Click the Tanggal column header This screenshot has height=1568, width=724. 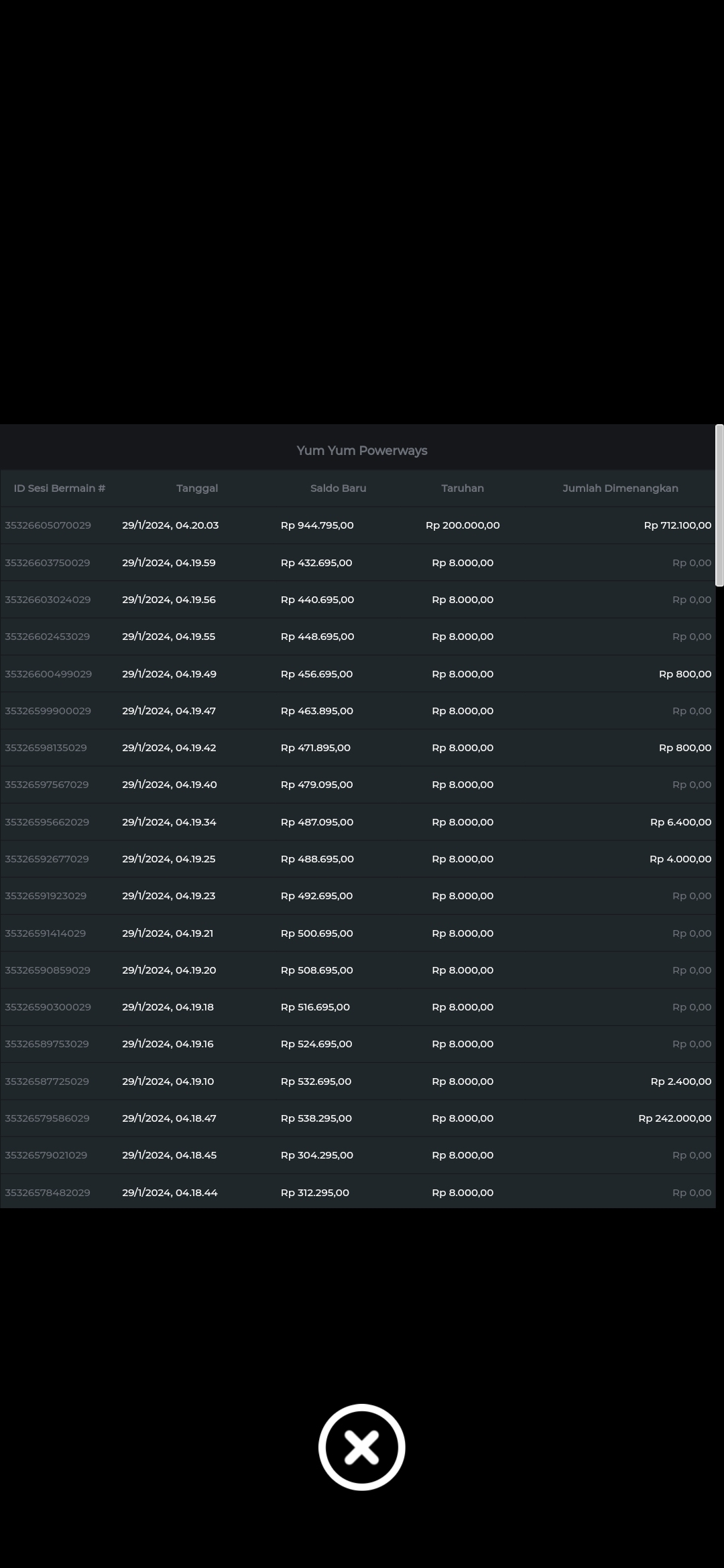click(197, 488)
